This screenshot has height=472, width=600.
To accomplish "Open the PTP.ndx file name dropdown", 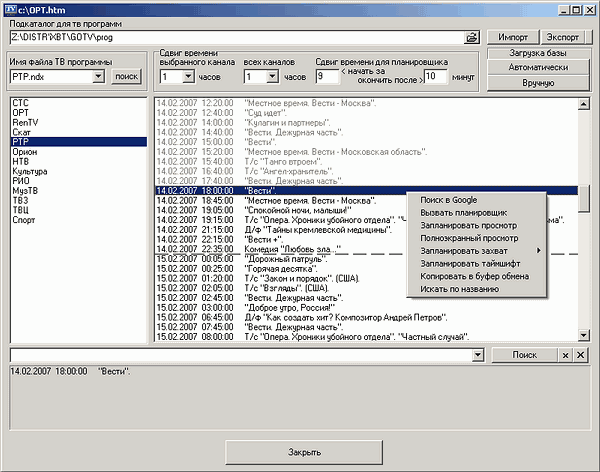I will click(x=98, y=76).
